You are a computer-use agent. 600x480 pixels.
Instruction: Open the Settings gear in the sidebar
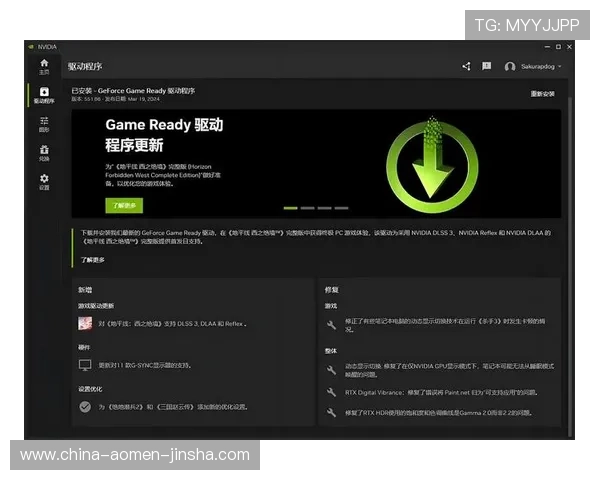(44, 182)
